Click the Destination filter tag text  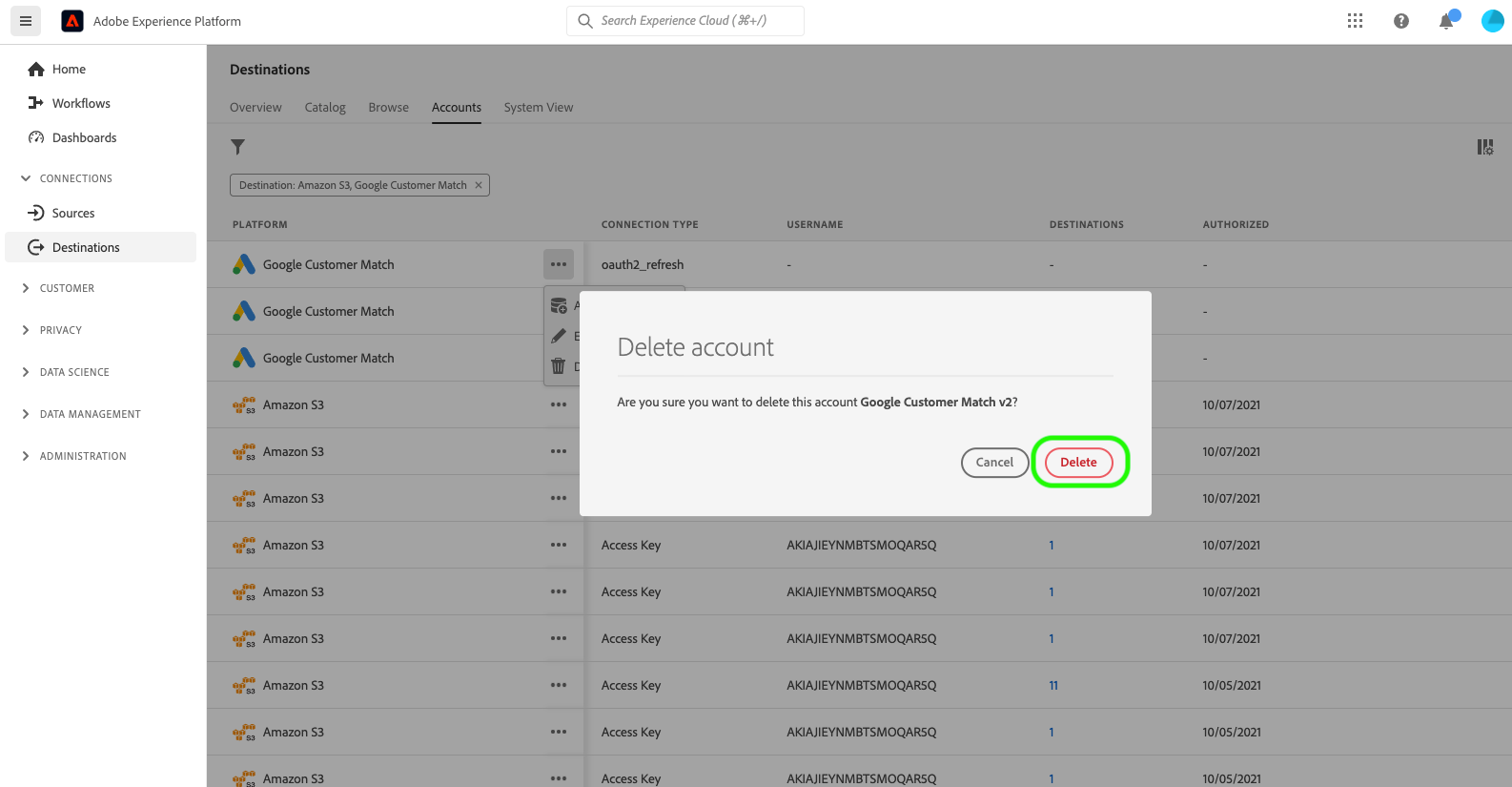tap(353, 185)
